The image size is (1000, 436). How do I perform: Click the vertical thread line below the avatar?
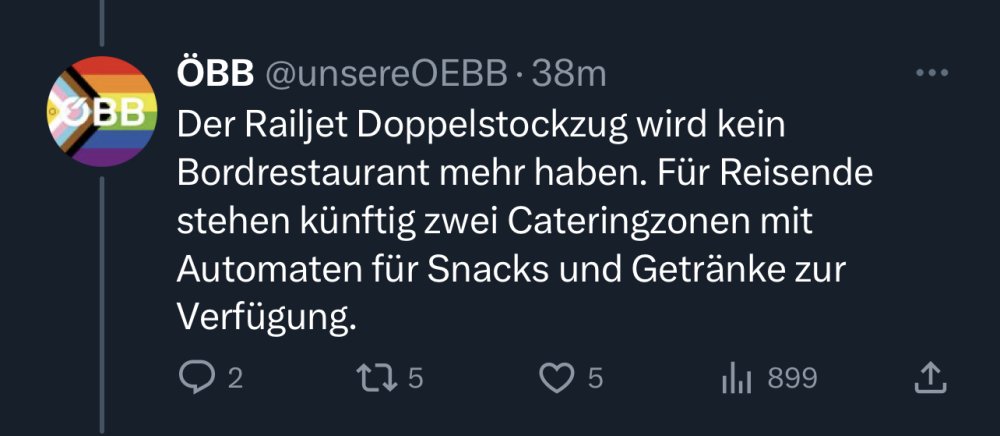[101, 300]
